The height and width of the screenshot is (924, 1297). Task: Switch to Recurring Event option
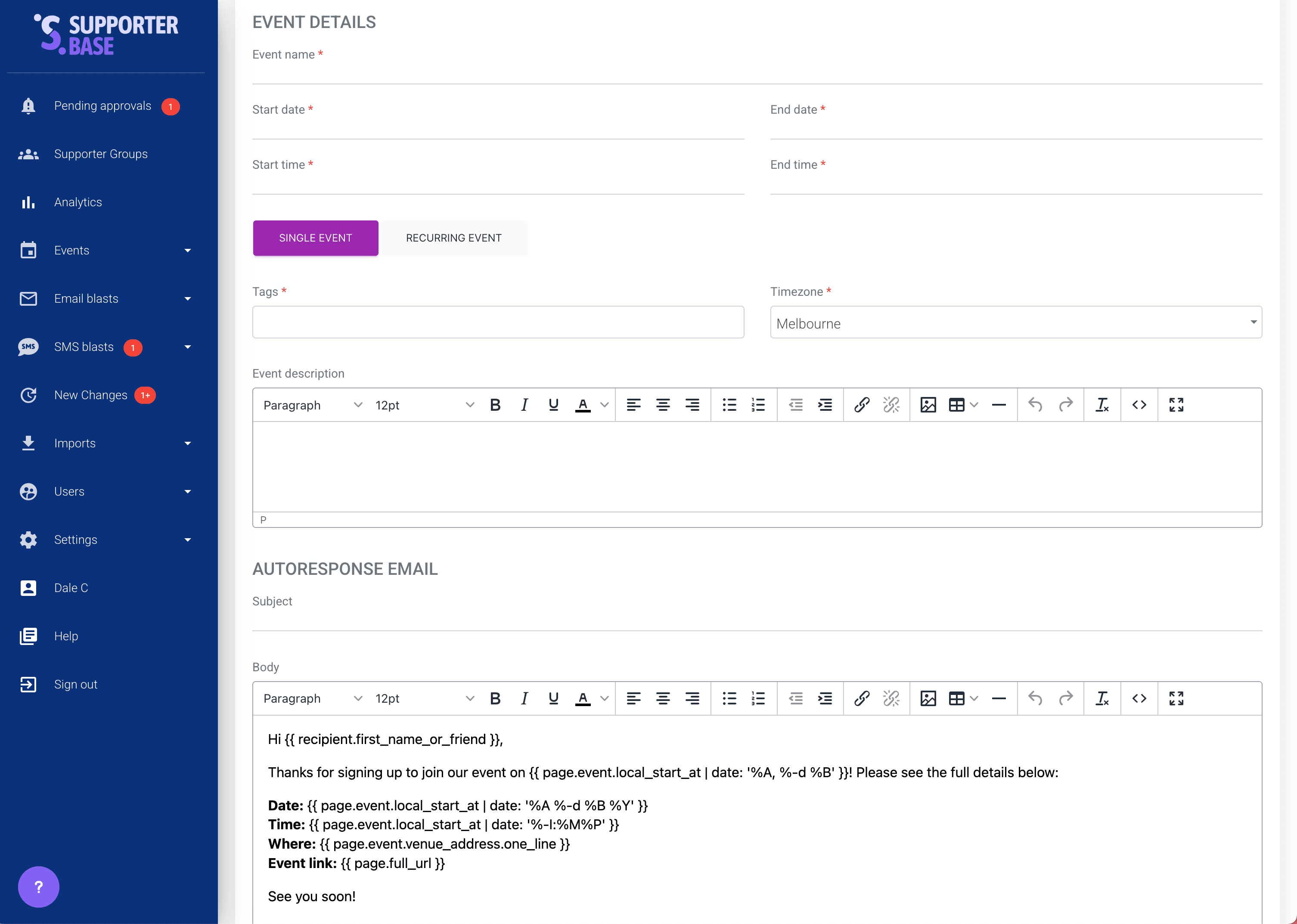(x=453, y=238)
